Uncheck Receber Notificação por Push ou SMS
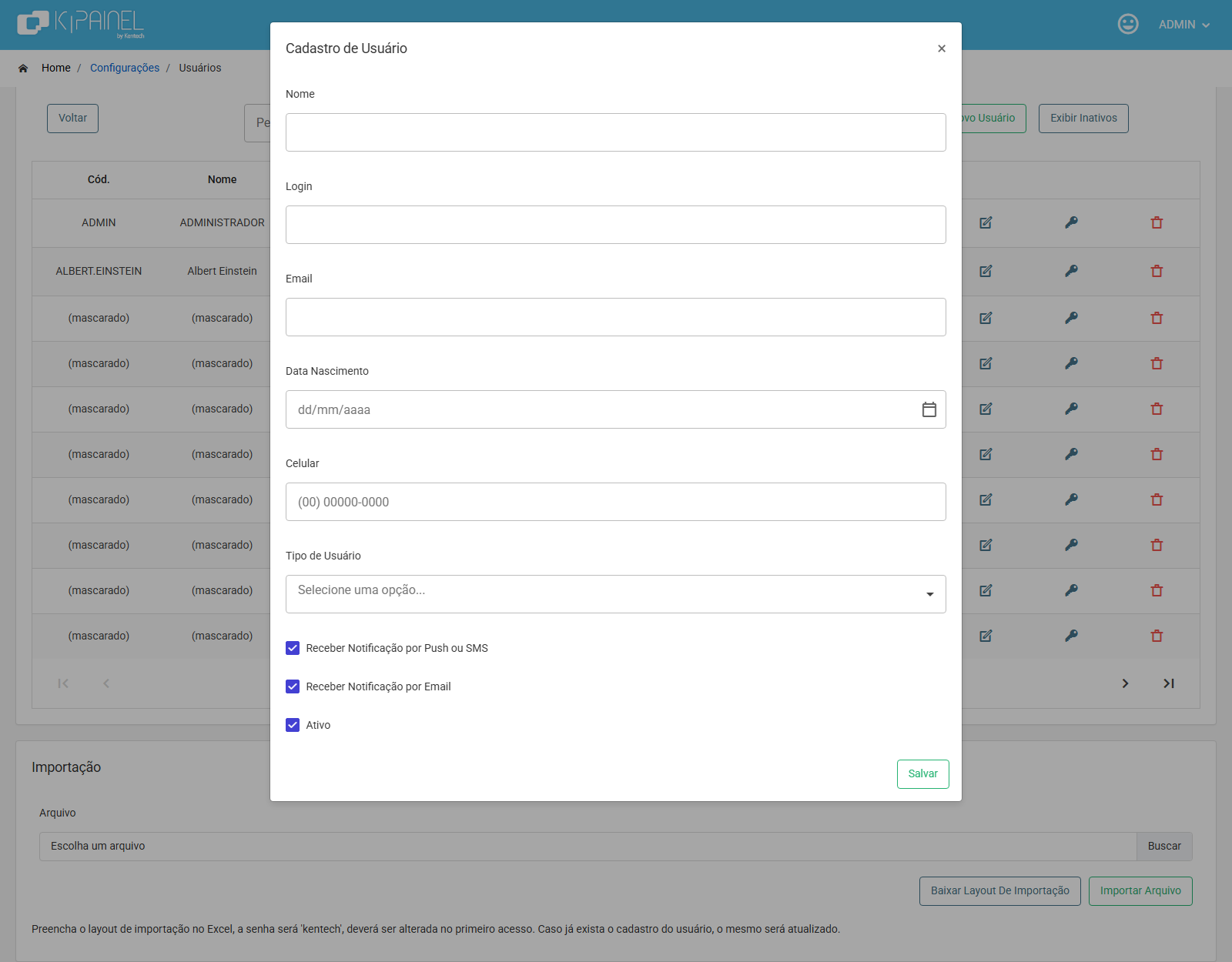 293,648
